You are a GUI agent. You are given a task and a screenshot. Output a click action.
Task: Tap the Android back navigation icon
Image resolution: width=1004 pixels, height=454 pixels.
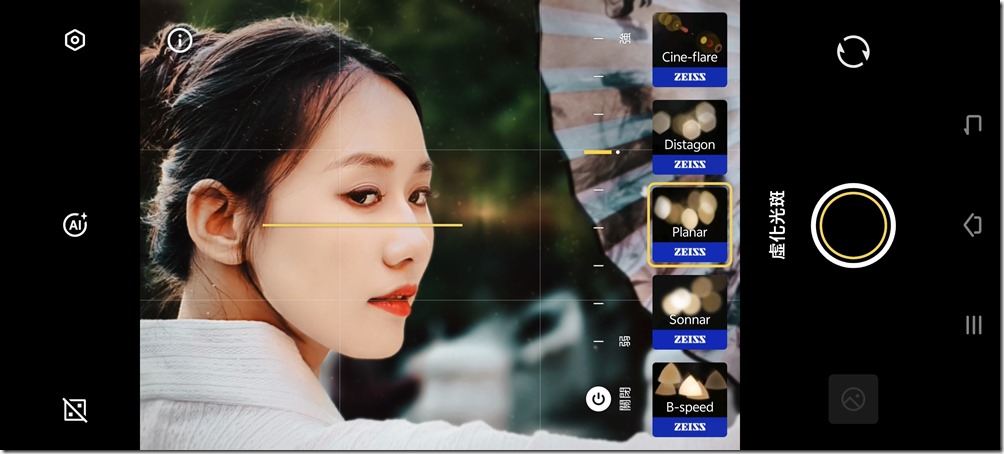coord(973,124)
